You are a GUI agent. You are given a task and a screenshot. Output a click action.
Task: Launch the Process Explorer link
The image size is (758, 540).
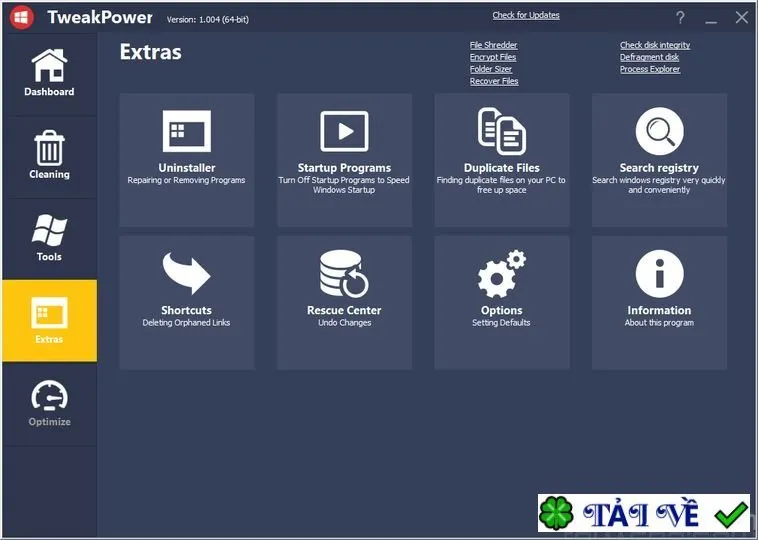click(x=650, y=69)
